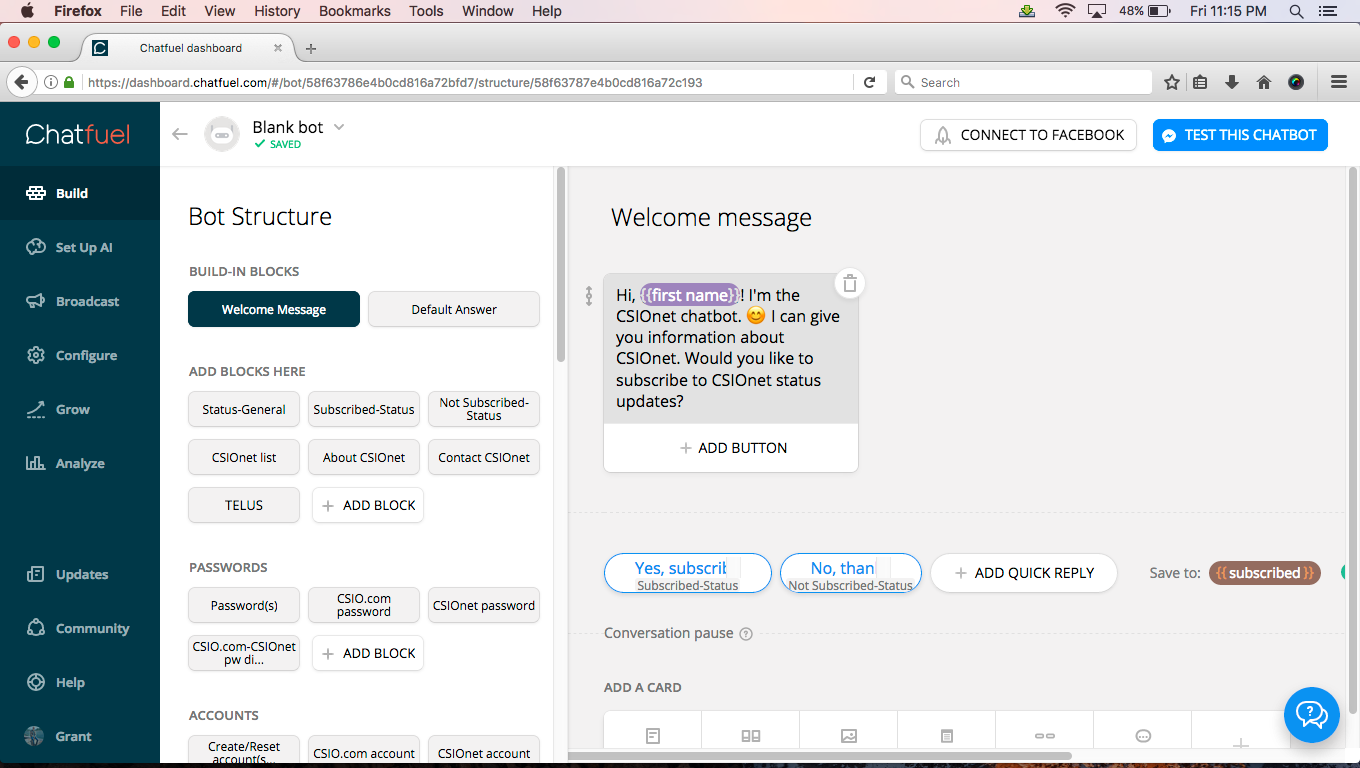Click ADD BLOCK in the PASSWORDS group
This screenshot has height=768, width=1360.
coord(368,653)
